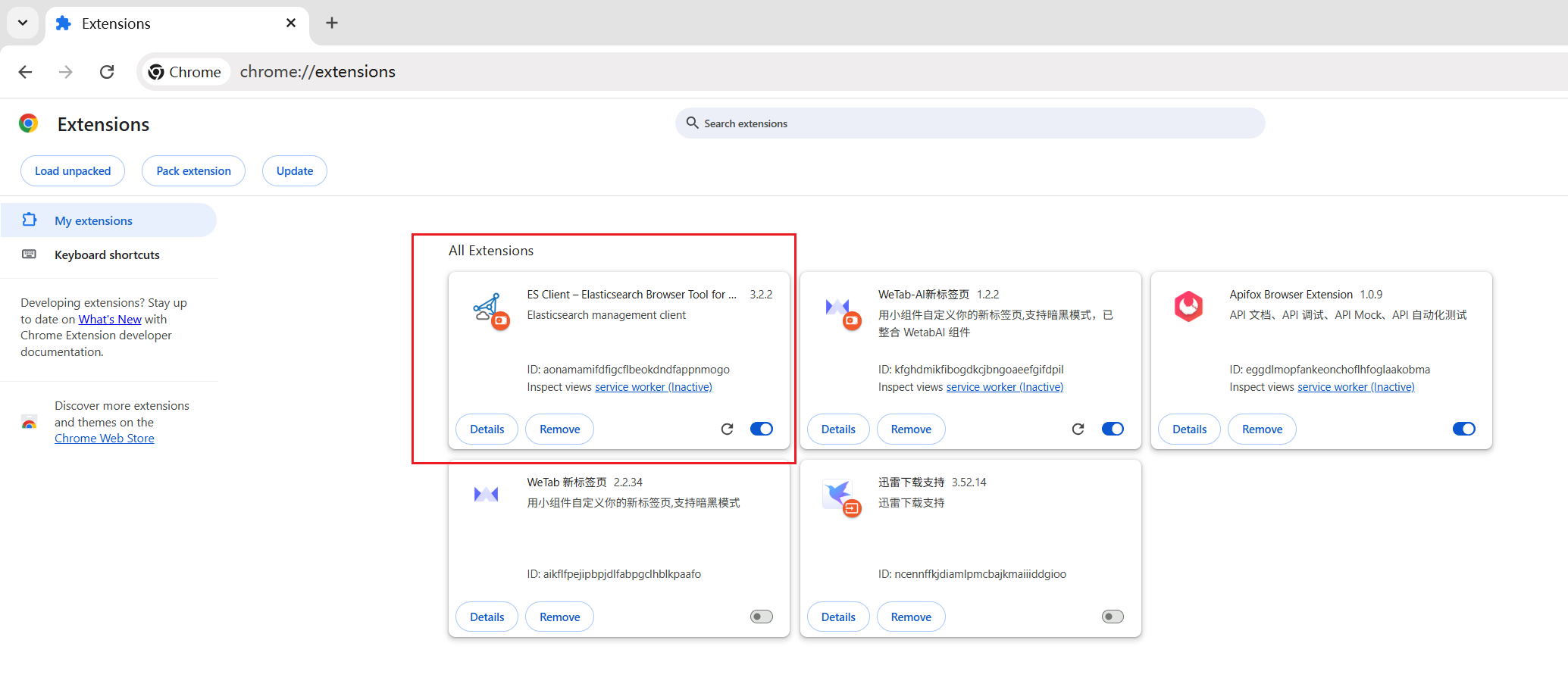This screenshot has width=1568, height=687.
Task: Remove the Apifox Browser Extension
Action: [x=1262, y=429]
